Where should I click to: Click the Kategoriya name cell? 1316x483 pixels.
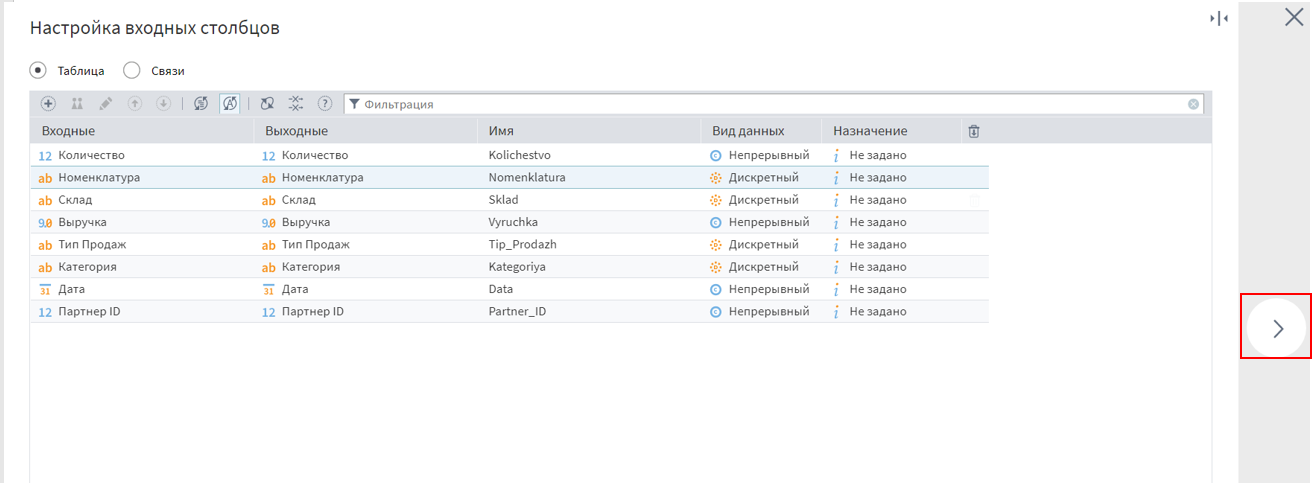[x=517, y=267]
